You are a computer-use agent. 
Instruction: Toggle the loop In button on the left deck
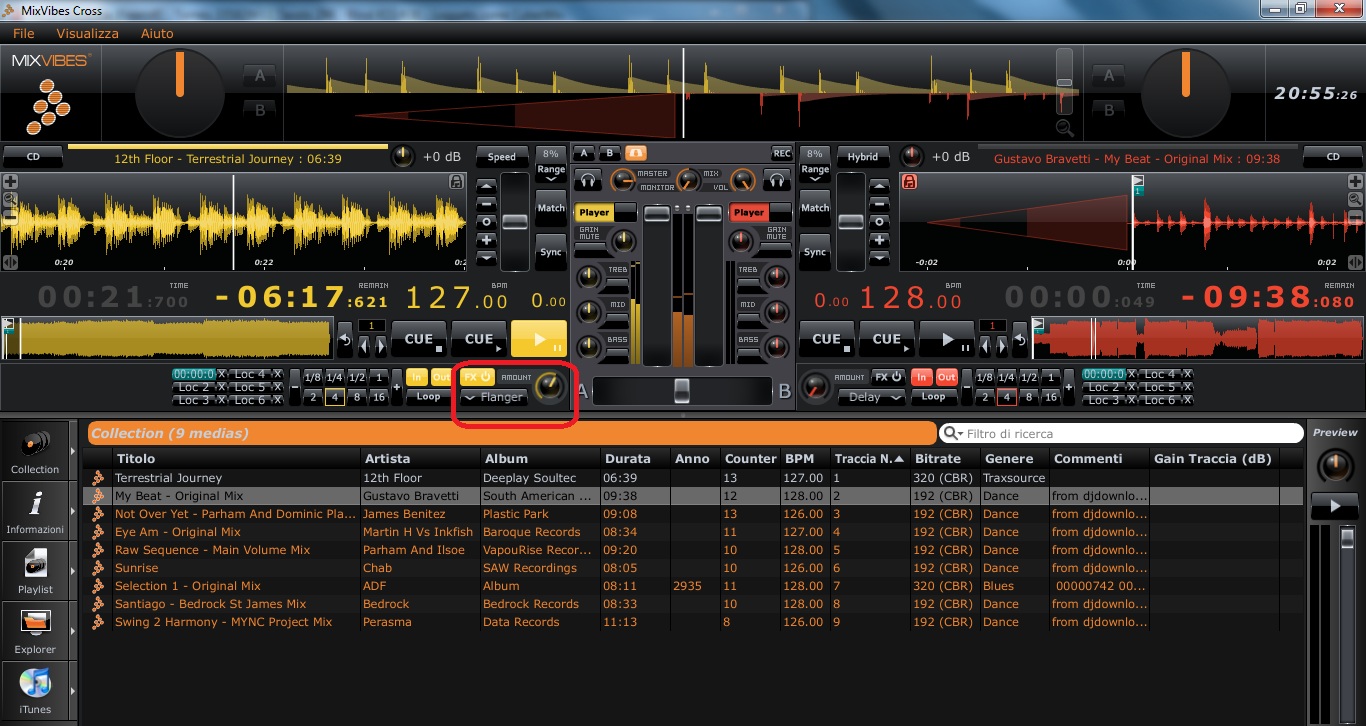pyautogui.click(x=416, y=377)
